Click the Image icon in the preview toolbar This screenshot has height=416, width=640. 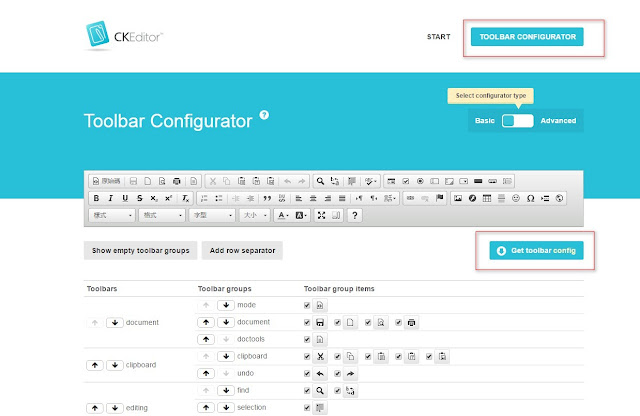coord(458,198)
